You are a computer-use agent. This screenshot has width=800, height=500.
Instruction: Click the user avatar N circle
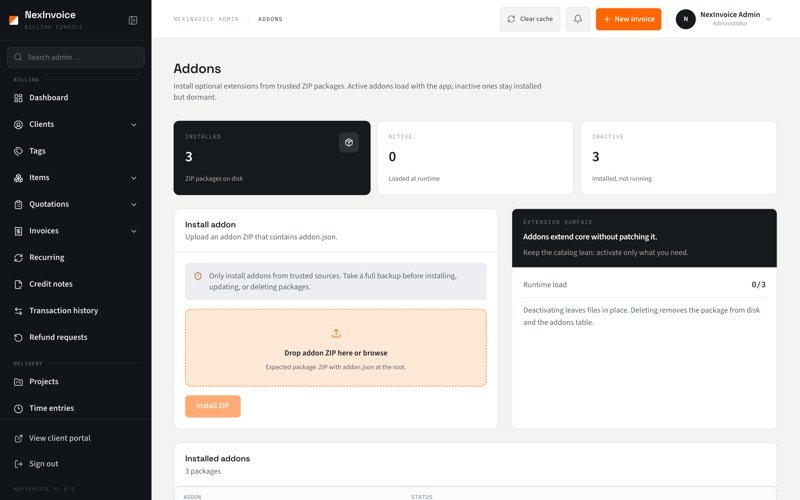point(686,19)
